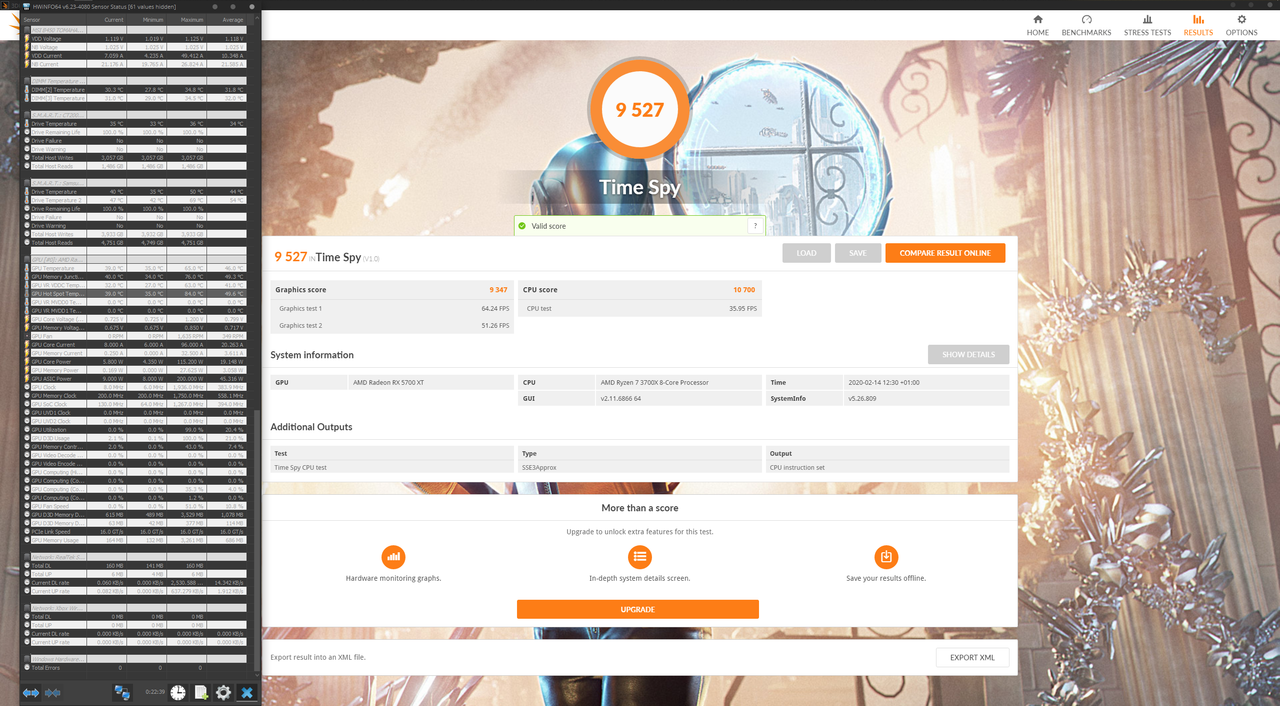Screen dimensions: 1280x706
Task: Switch to STRESS TESTS tab
Action: point(1147,25)
